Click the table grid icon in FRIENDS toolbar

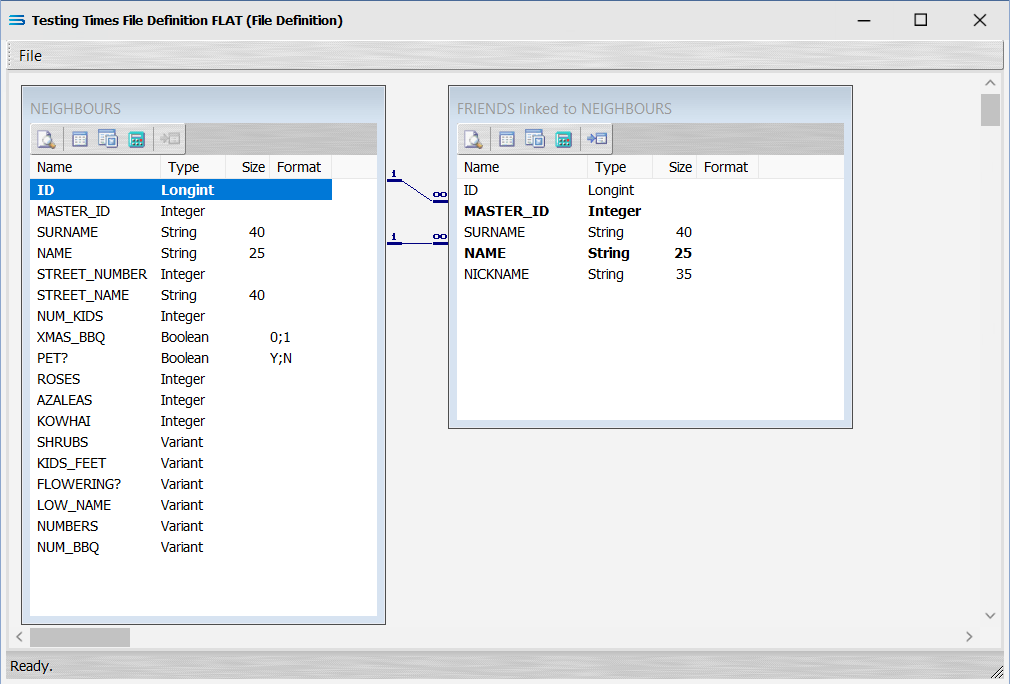[507, 139]
